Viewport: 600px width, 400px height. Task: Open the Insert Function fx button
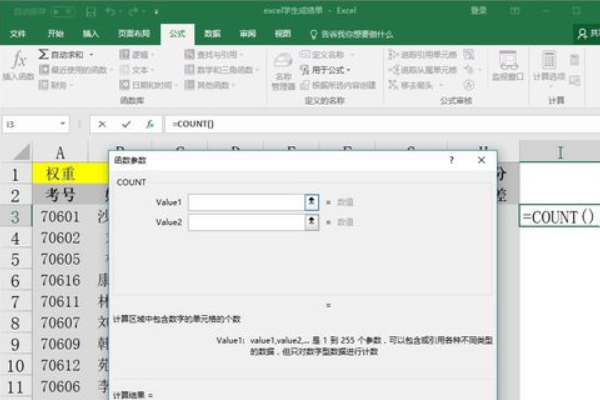point(18,66)
